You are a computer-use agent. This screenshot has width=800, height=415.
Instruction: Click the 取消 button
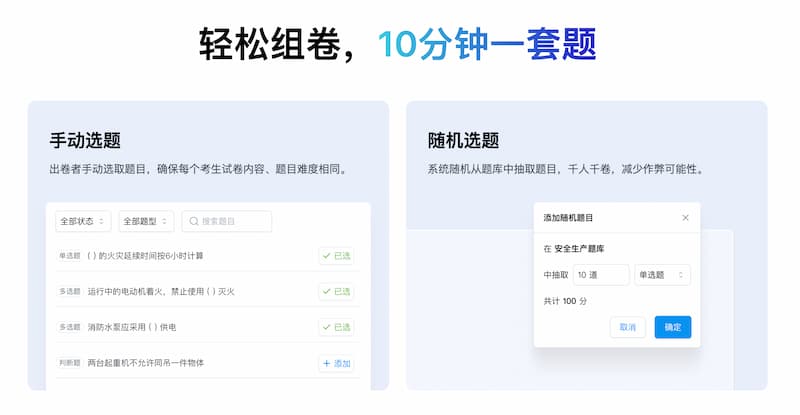pos(628,327)
